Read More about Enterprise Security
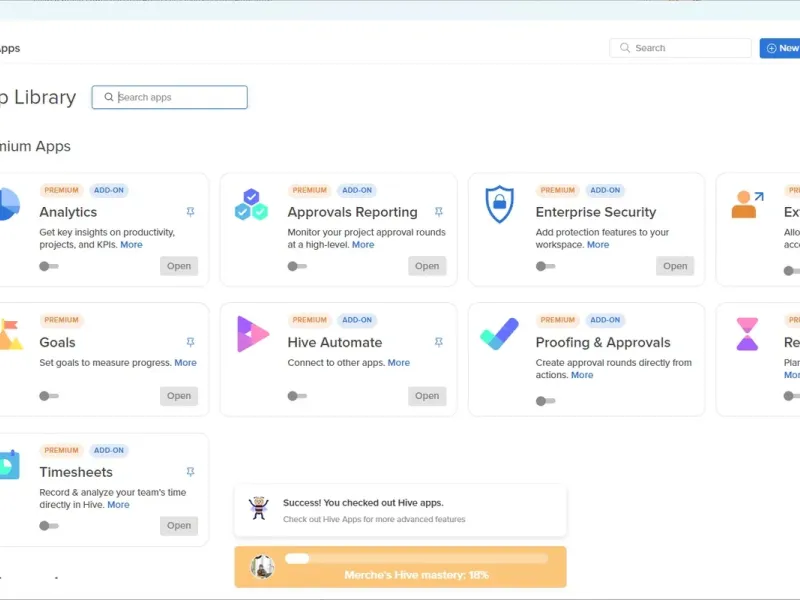 tap(598, 245)
